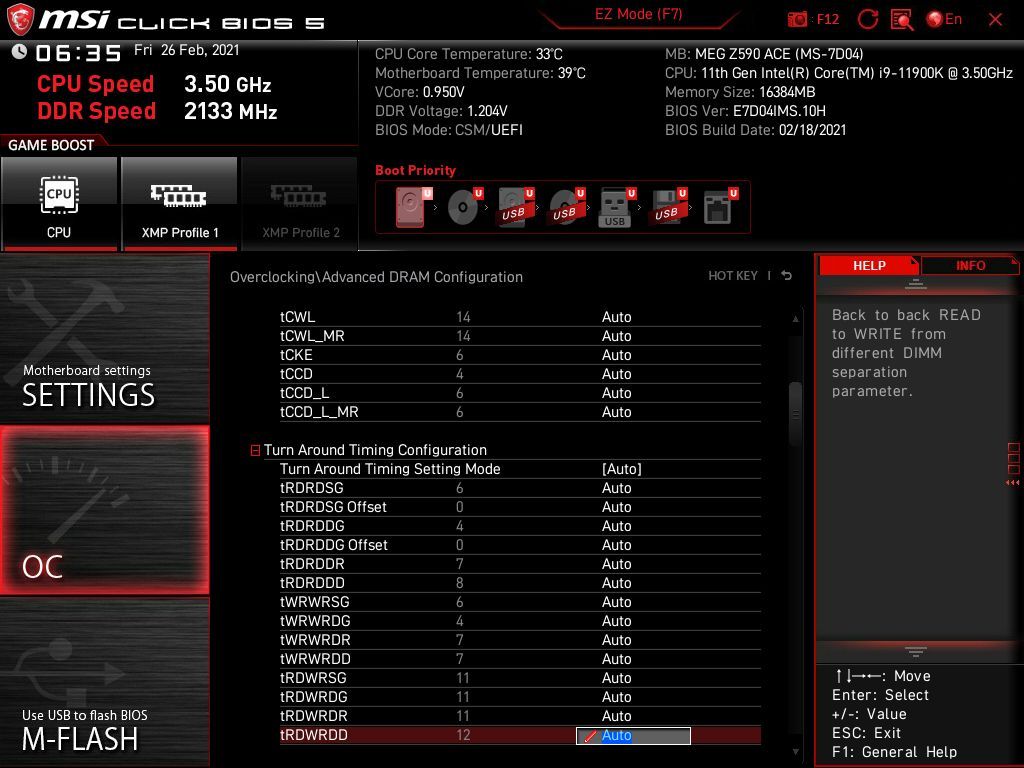
Task: Select the tRDWRSG timing row
Action: point(520,678)
